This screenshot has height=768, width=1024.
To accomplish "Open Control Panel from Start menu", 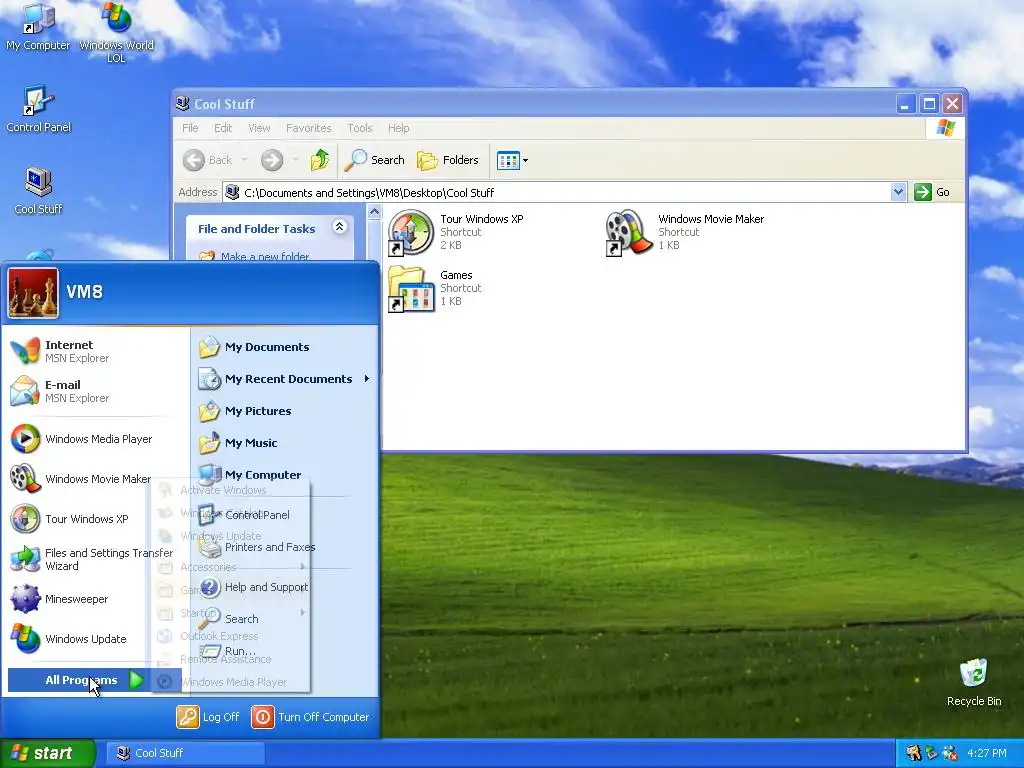I will tap(285, 515).
